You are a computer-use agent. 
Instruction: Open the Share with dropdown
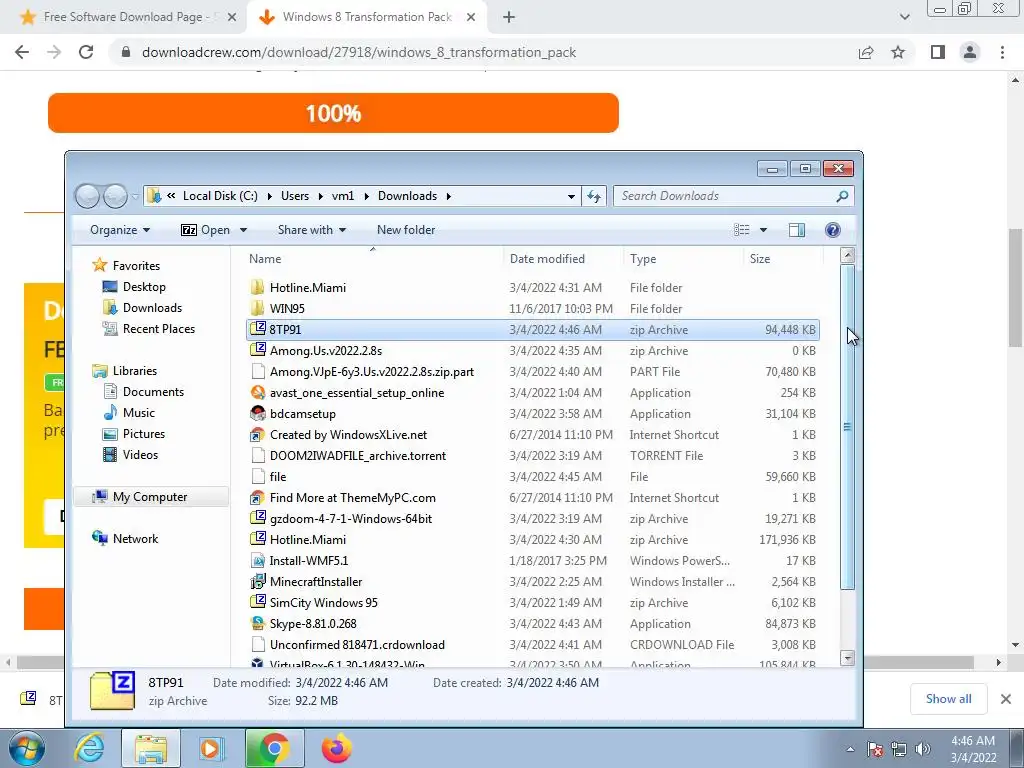pyautogui.click(x=312, y=230)
